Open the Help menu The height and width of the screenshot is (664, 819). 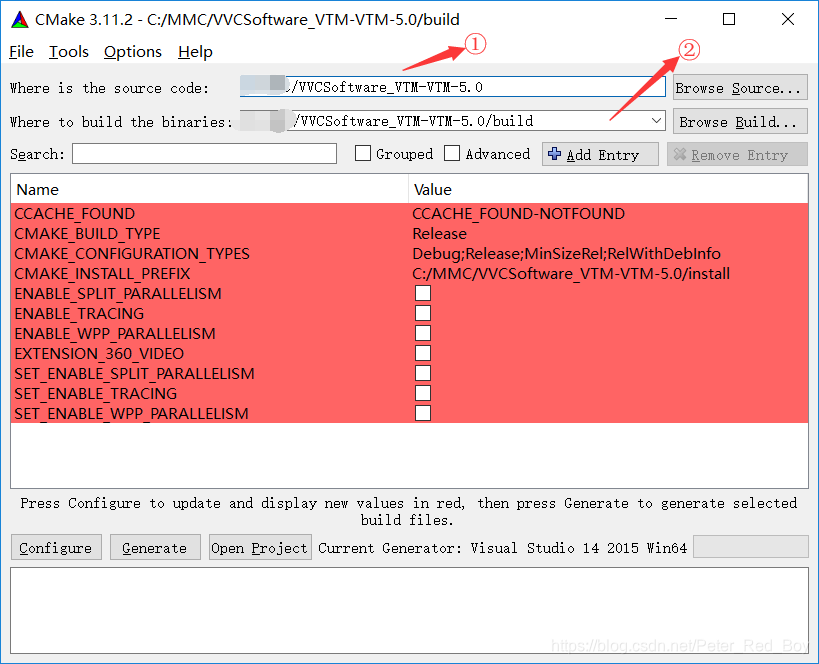tap(195, 52)
